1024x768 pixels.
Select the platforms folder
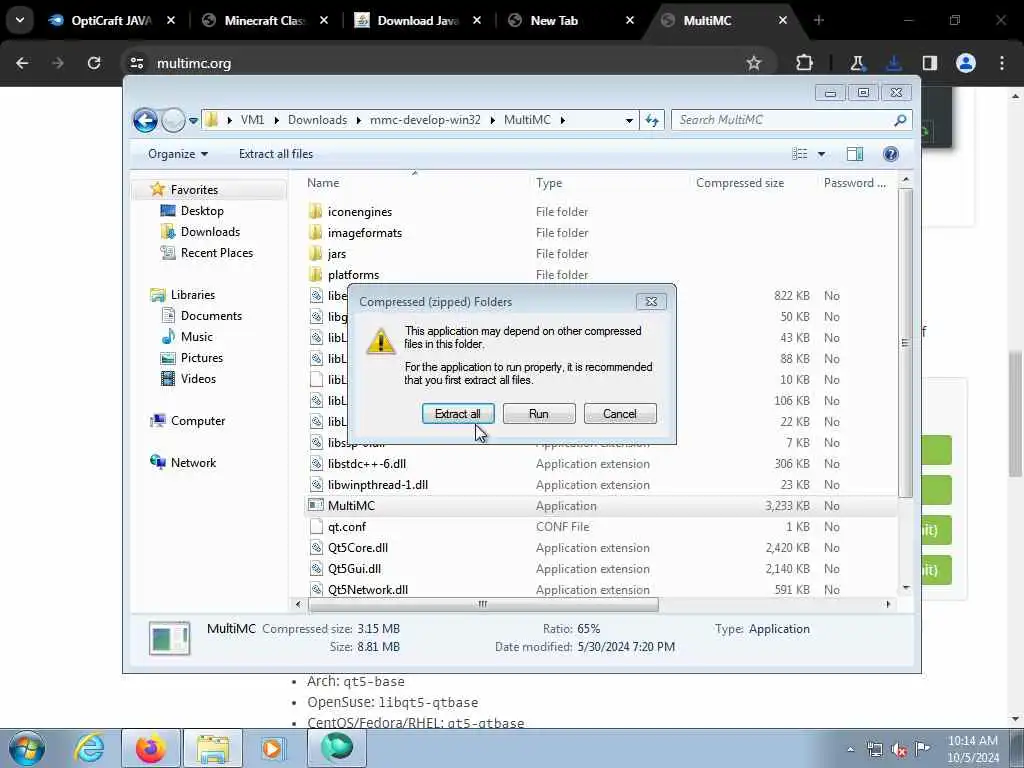tap(353, 274)
